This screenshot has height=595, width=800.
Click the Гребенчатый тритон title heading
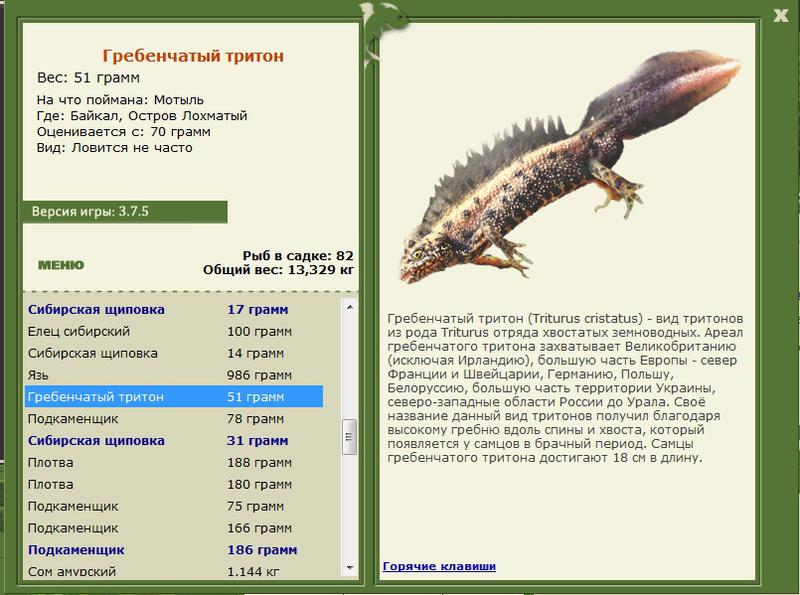coord(193,56)
